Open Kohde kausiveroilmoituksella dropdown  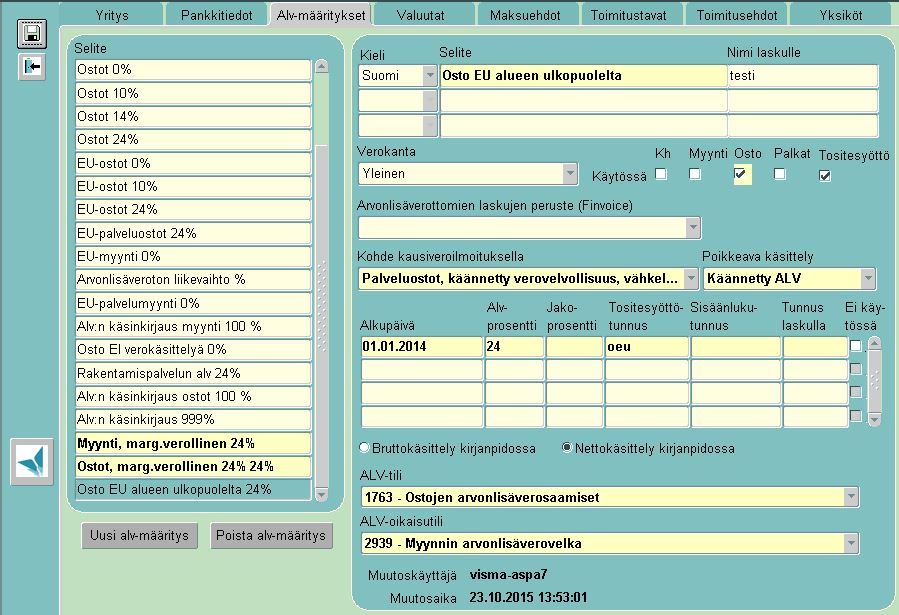pyautogui.click(x=691, y=279)
